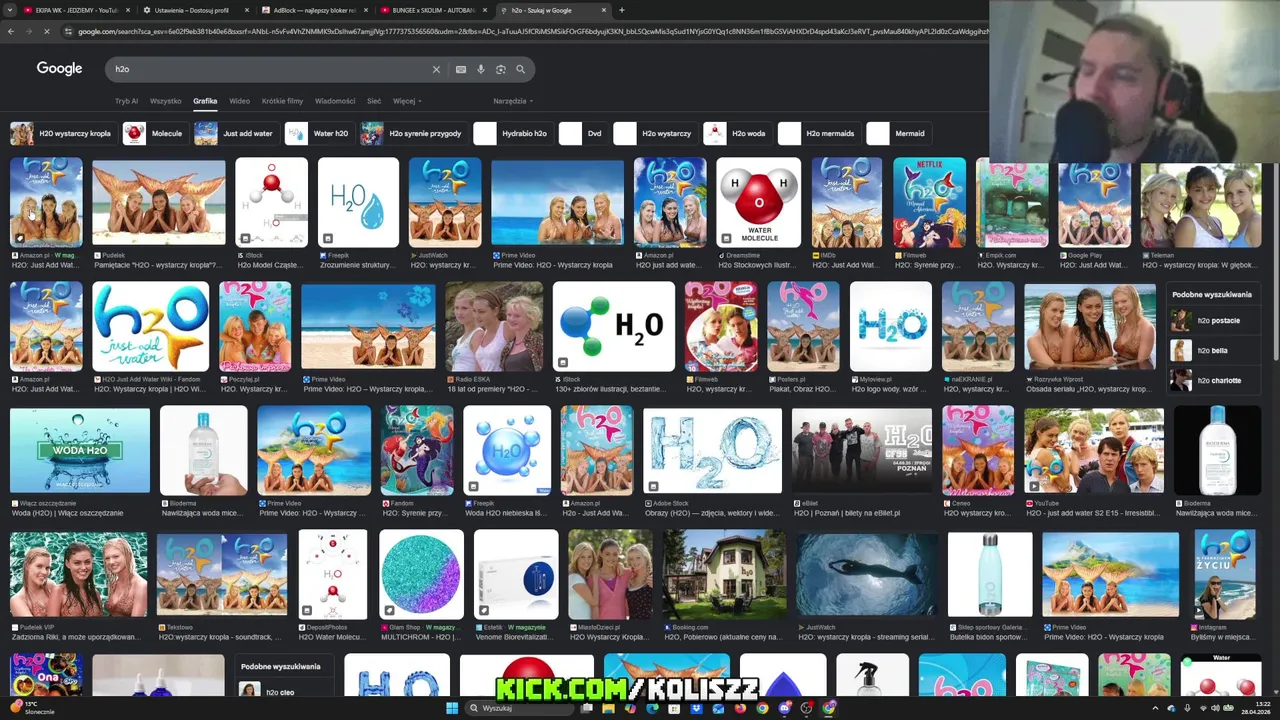Select related search 'h2o charlotte'
The height and width of the screenshot is (720, 1280).
coord(1214,381)
